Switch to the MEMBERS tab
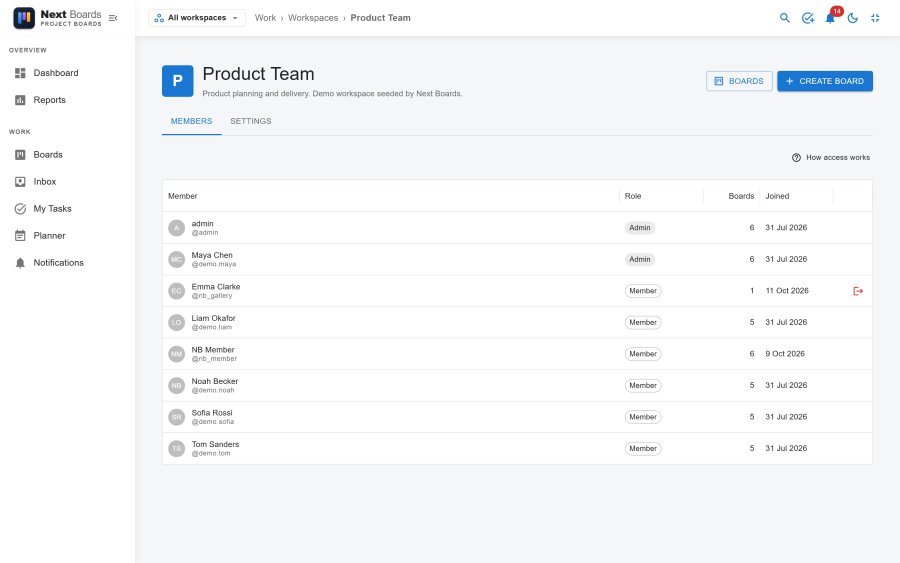This screenshot has width=900, height=563. point(191,121)
